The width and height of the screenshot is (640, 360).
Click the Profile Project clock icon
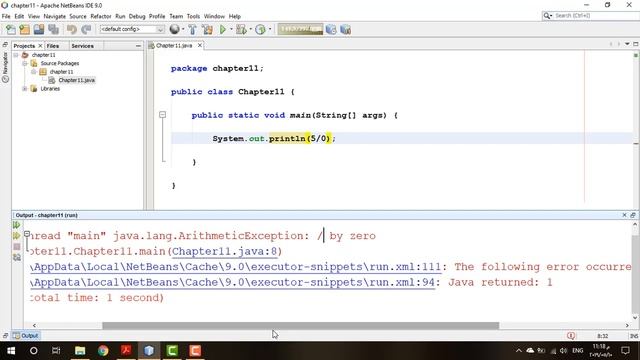coord(260,29)
